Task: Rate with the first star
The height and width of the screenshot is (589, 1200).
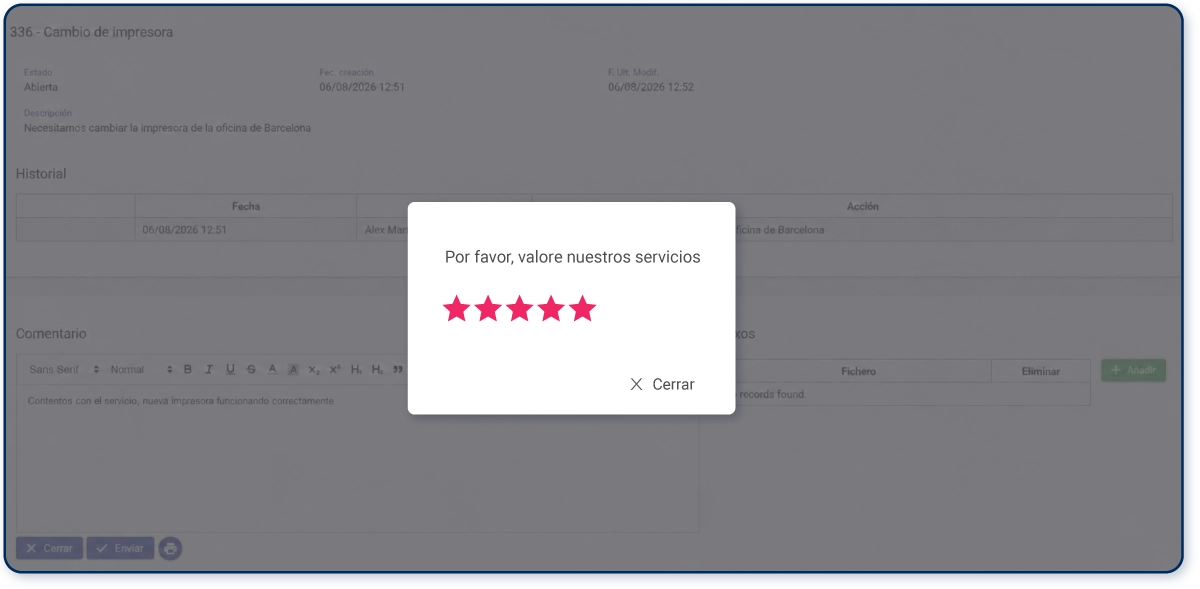Action: (456, 309)
